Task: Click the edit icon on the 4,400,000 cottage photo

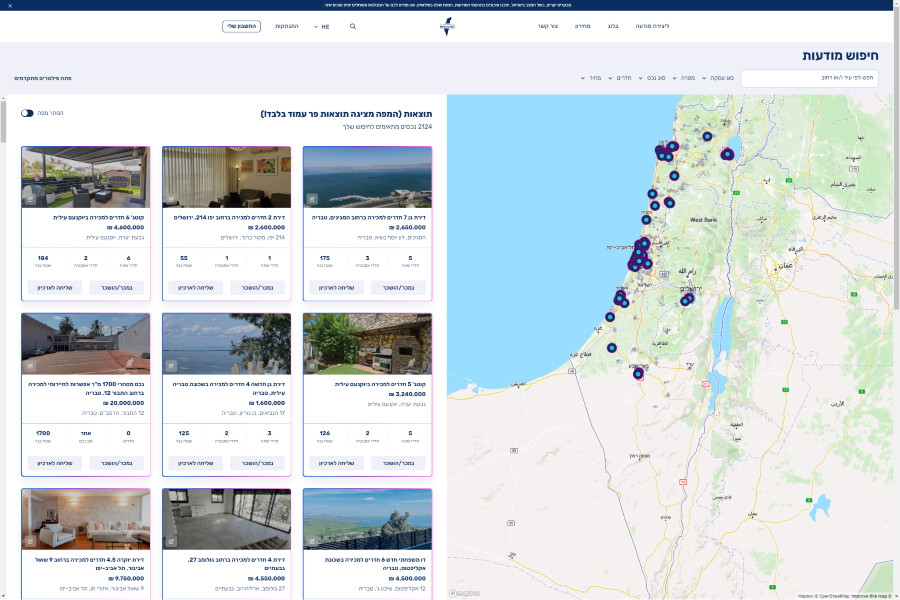Action: coord(30,198)
